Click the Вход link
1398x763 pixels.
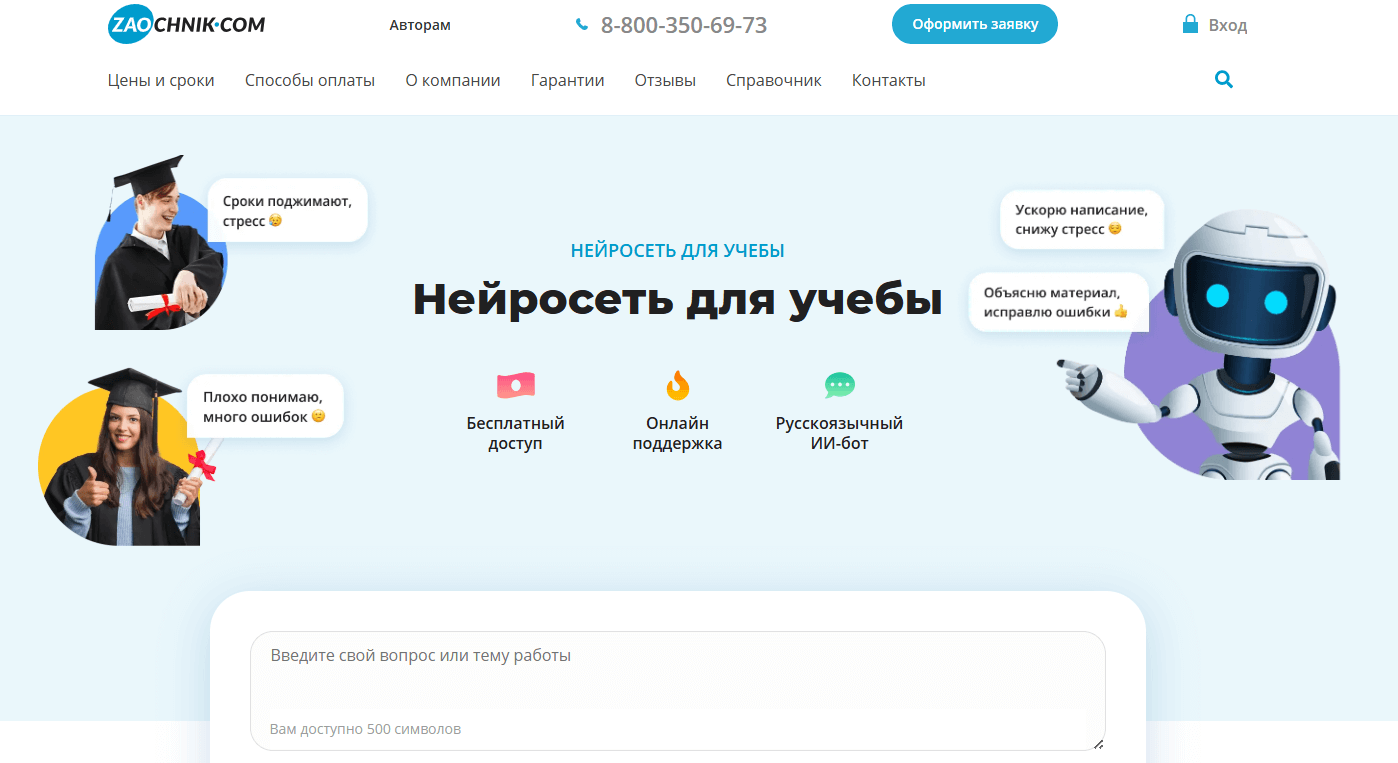[x=1228, y=23]
